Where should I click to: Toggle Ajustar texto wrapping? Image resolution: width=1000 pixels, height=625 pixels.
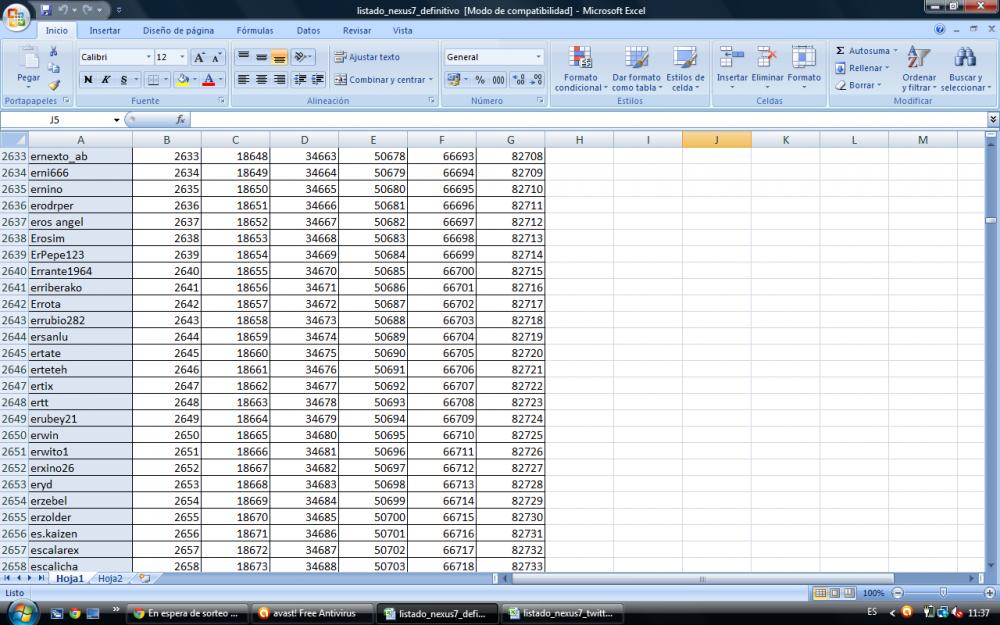click(367, 57)
